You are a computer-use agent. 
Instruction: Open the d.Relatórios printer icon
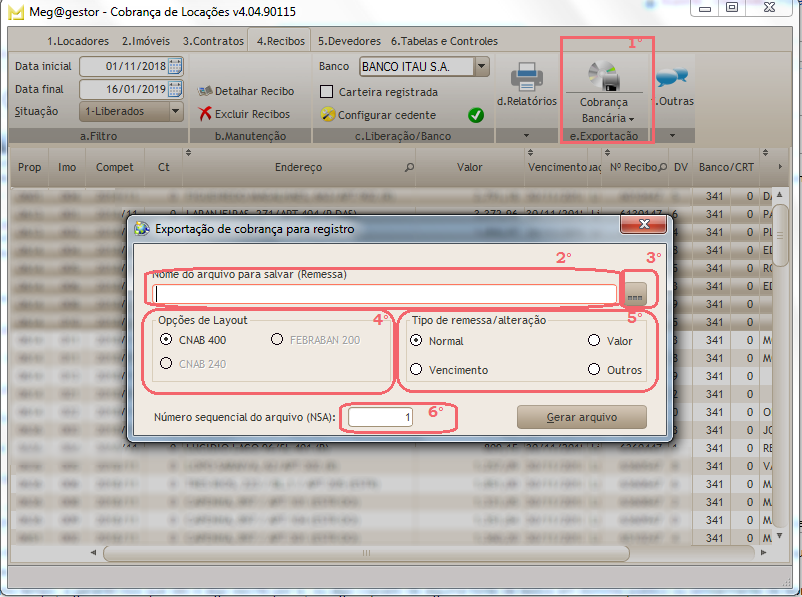coord(527,78)
